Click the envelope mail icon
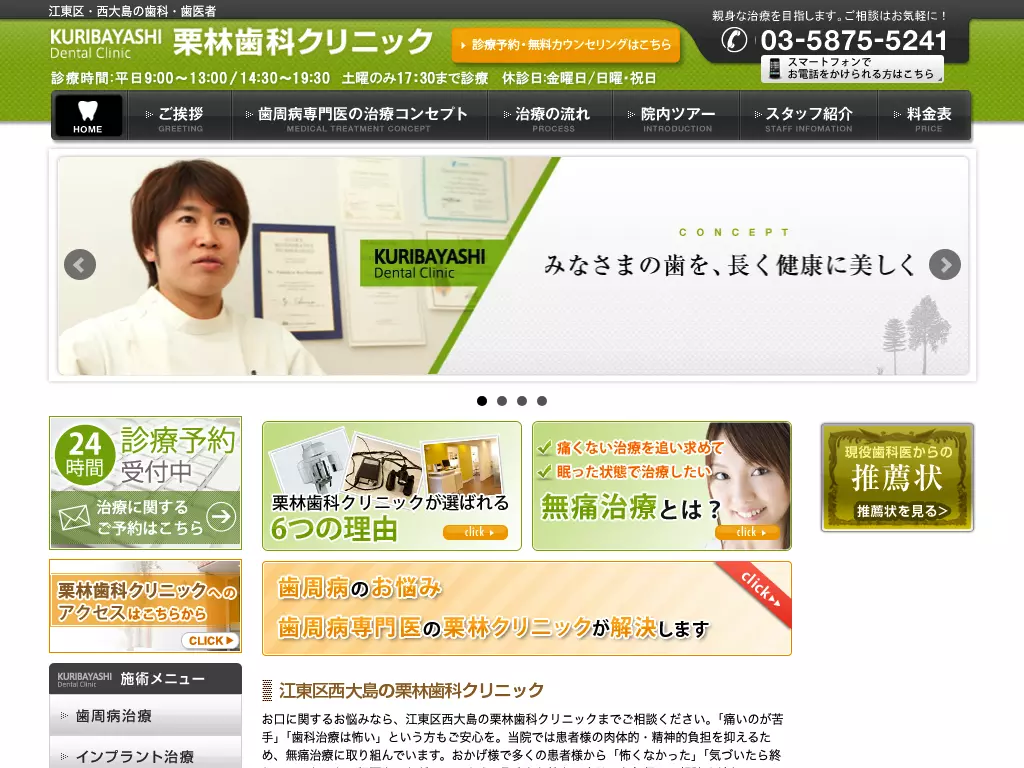Screen dimensions: 1024x768 pos(74,518)
